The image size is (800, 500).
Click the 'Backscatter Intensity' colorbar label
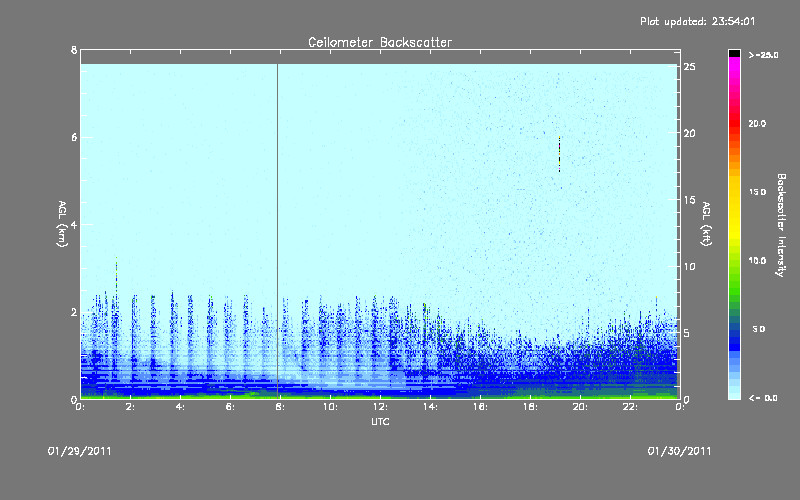point(781,225)
